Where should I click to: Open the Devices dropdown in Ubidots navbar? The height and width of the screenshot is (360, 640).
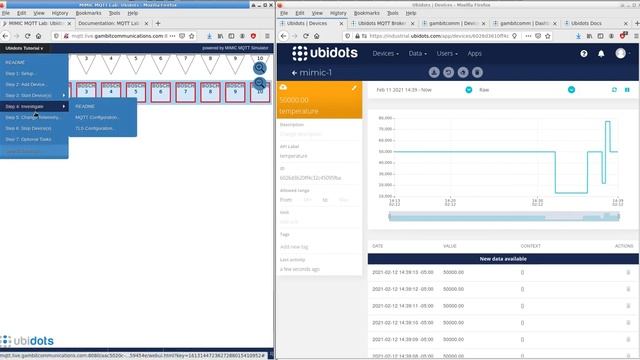[x=385, y=53]
